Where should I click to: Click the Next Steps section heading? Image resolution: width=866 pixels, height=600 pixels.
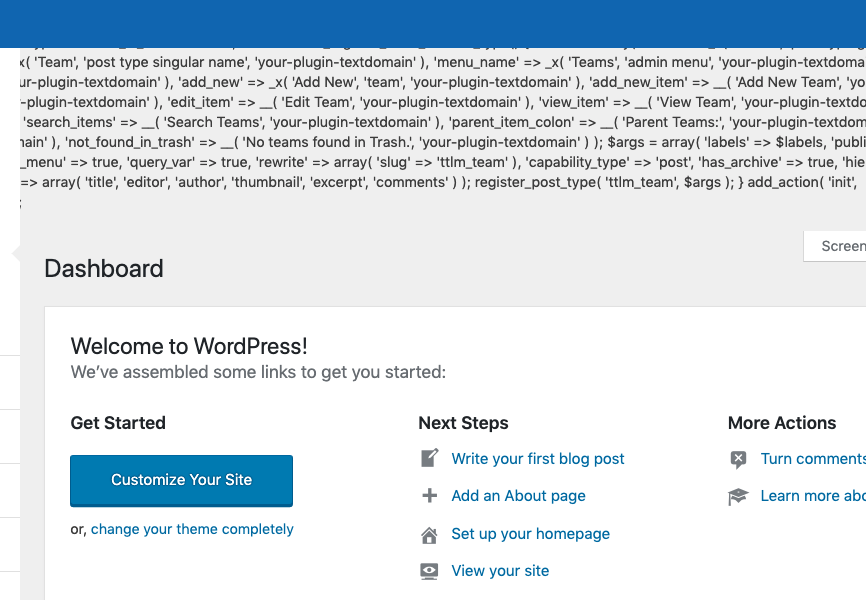pos(463,423)
